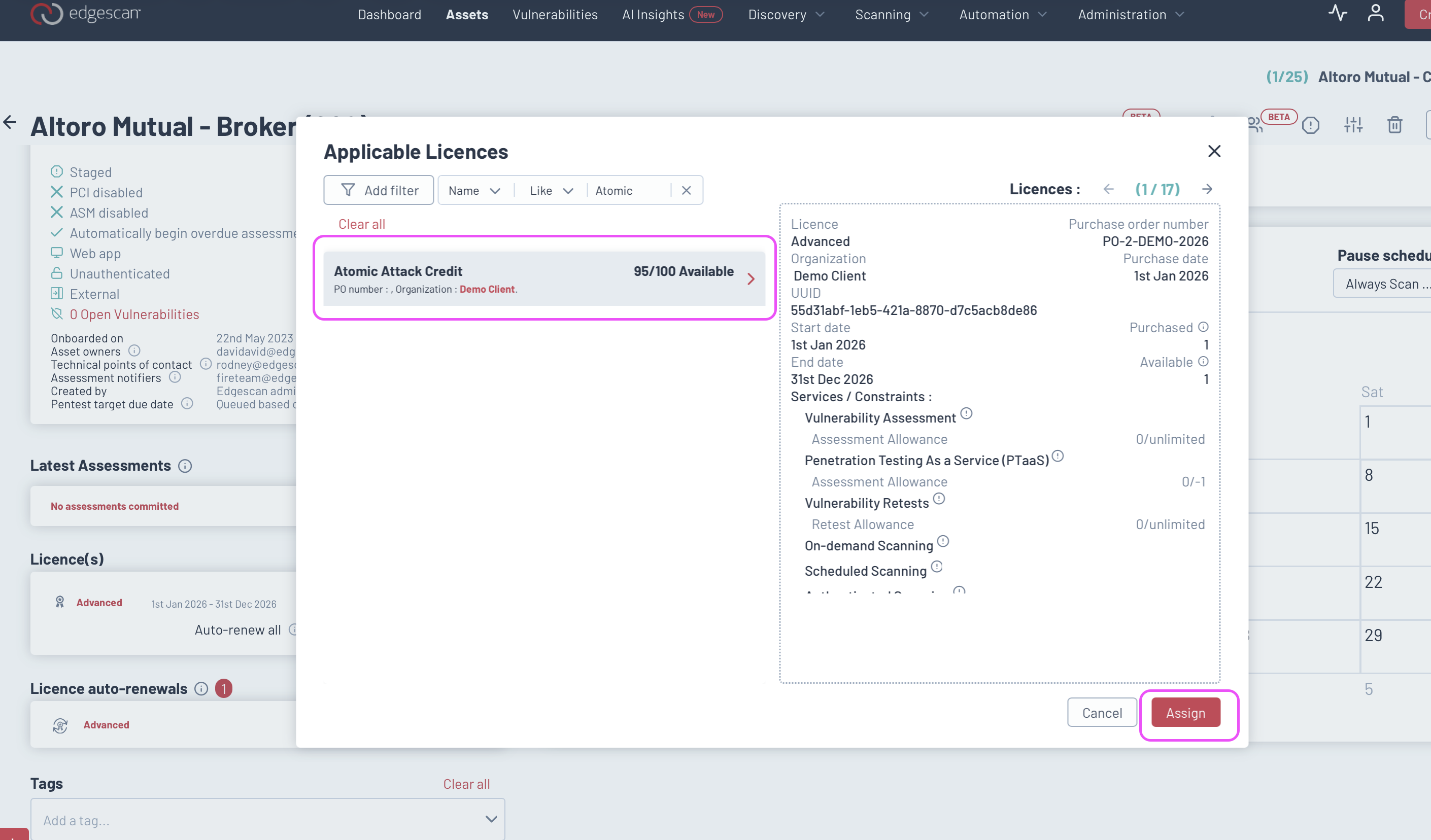The image size is (1431, 840).
Task: Click the Demo Client organization link
Action: [x=487, y=289]
